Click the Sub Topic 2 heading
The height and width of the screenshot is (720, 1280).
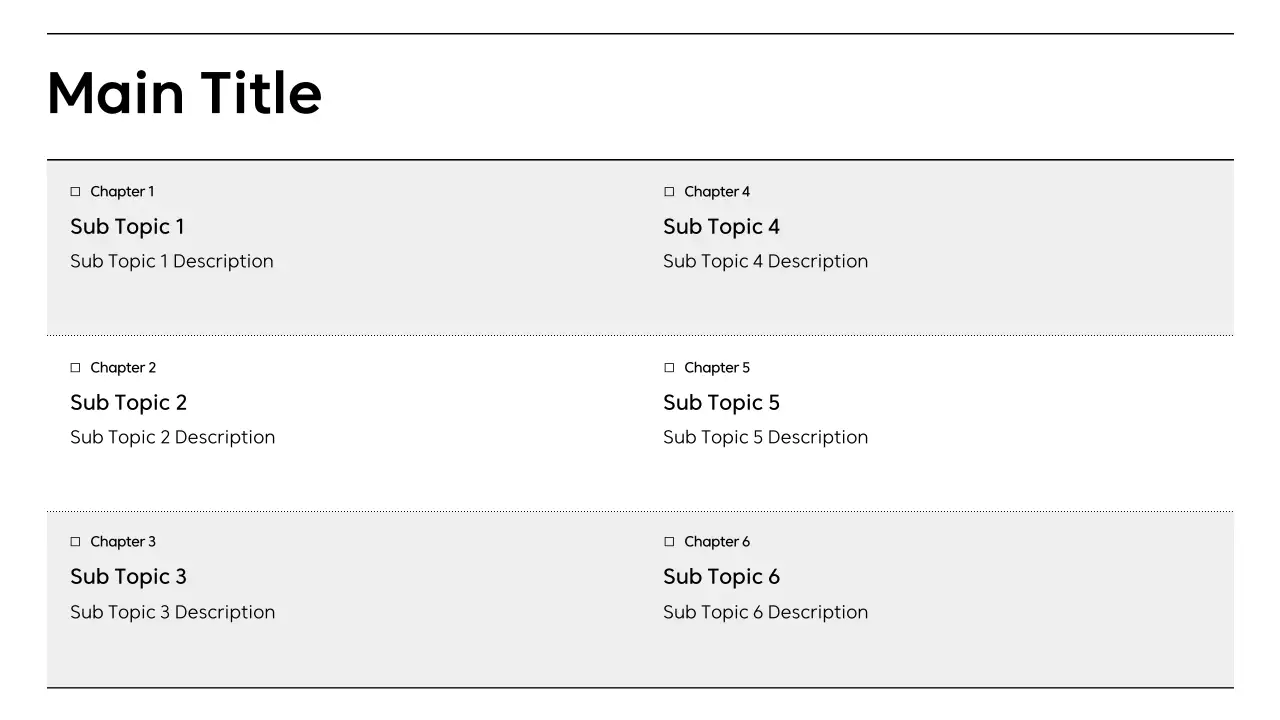128,403
